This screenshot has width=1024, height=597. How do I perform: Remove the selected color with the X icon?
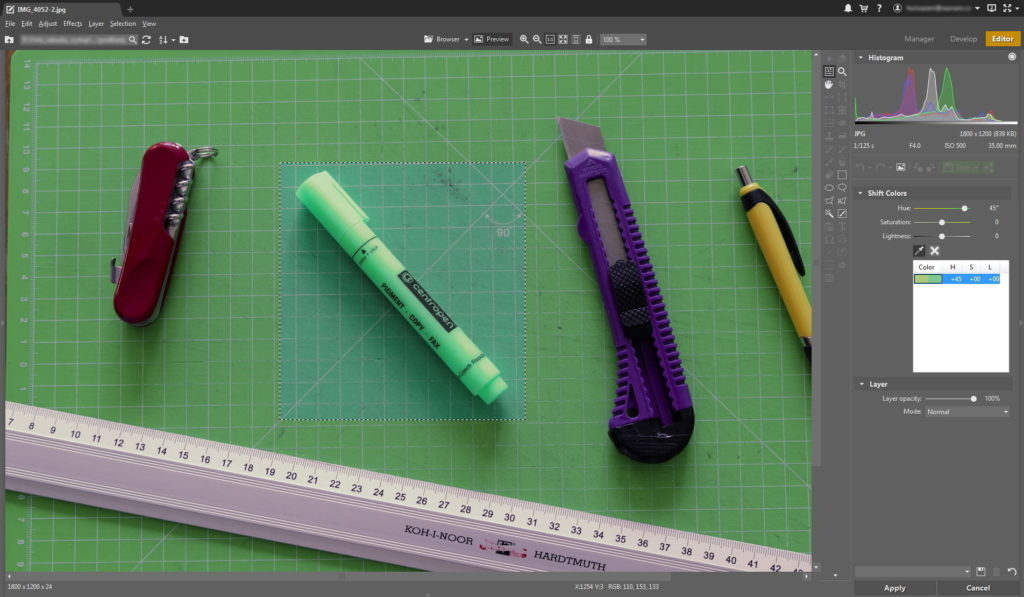[935, 251]
